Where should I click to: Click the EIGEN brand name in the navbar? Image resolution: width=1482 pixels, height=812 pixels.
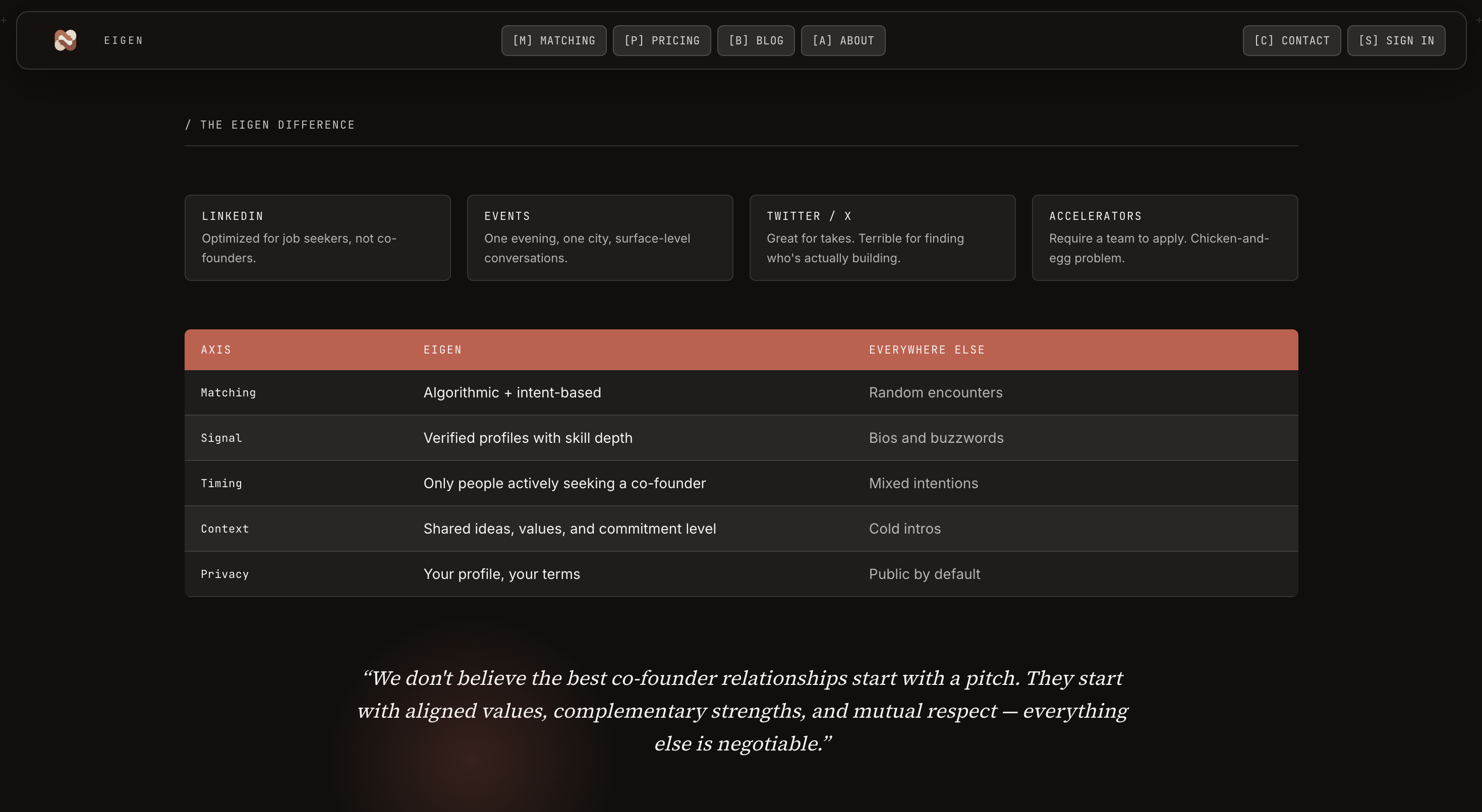[x=123, y=40]
